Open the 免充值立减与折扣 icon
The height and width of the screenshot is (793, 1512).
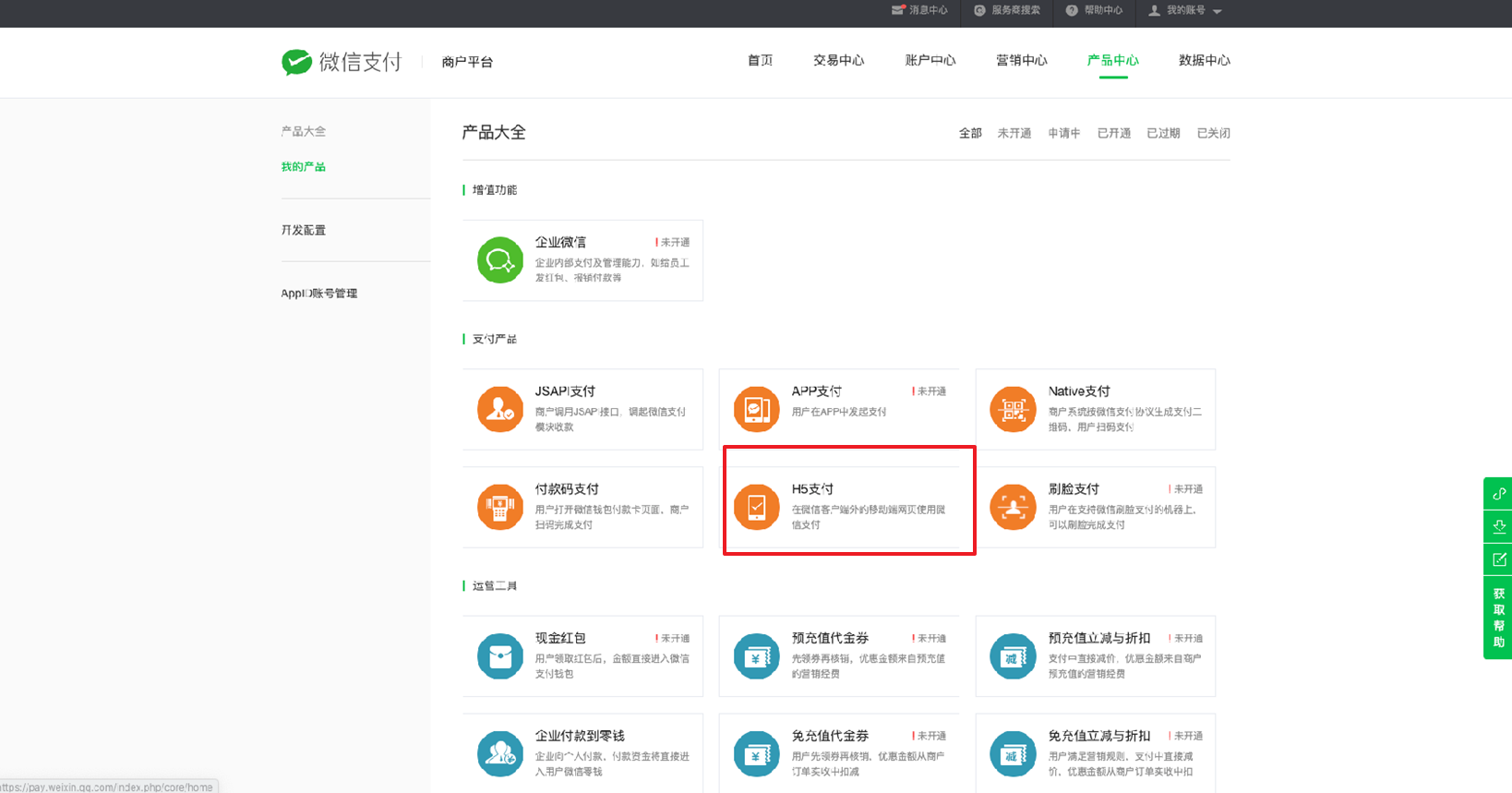[x=1013, y=753]
